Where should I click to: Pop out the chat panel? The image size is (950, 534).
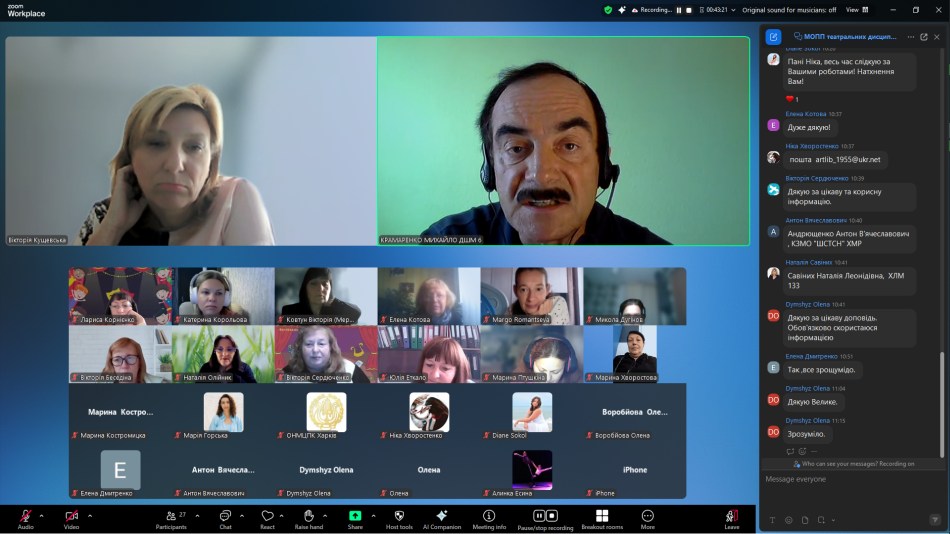click(924, 37)
